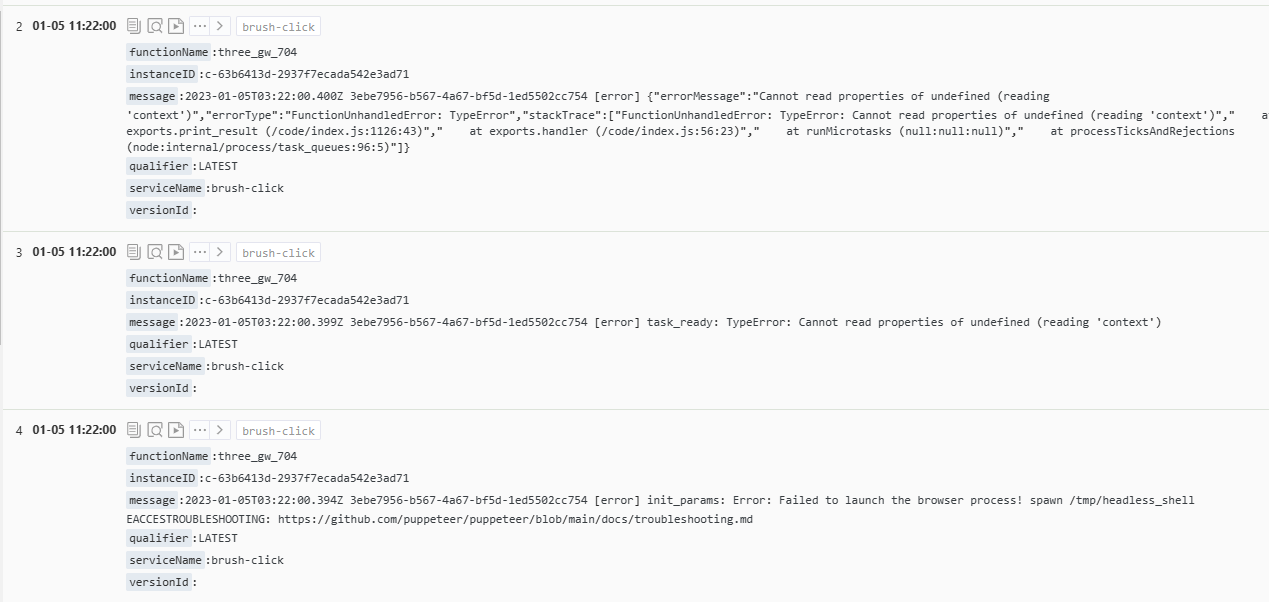This screenshot has height=602, width=1269.
Task: Open context view magnifier icon for log 2
Action: pos(155,26)
